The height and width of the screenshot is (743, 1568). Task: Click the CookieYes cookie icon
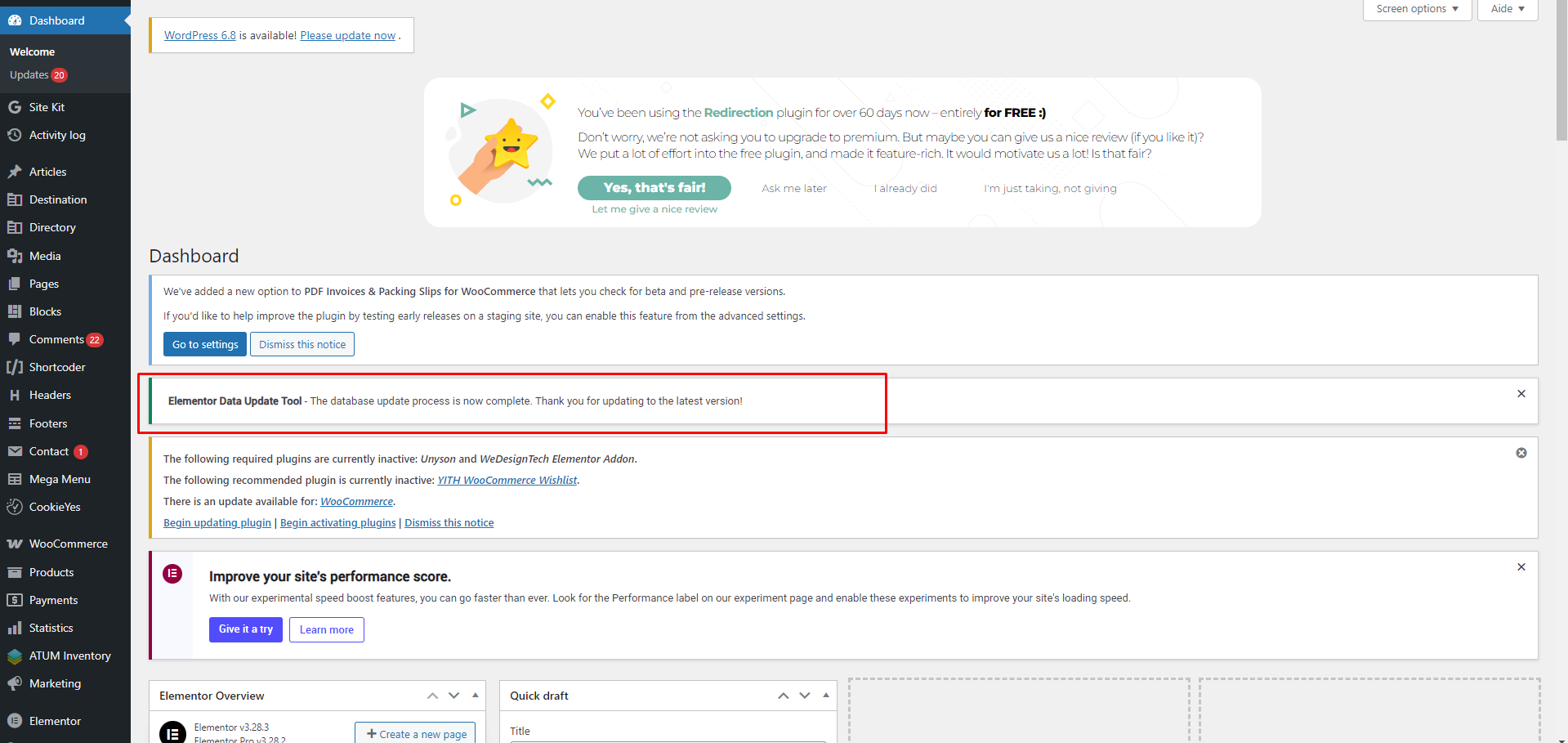15,507
